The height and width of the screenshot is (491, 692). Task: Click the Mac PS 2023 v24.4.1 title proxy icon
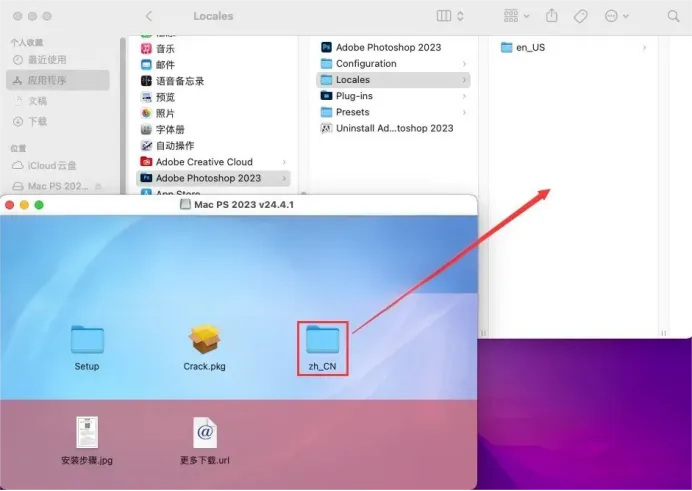coord(185,204)
